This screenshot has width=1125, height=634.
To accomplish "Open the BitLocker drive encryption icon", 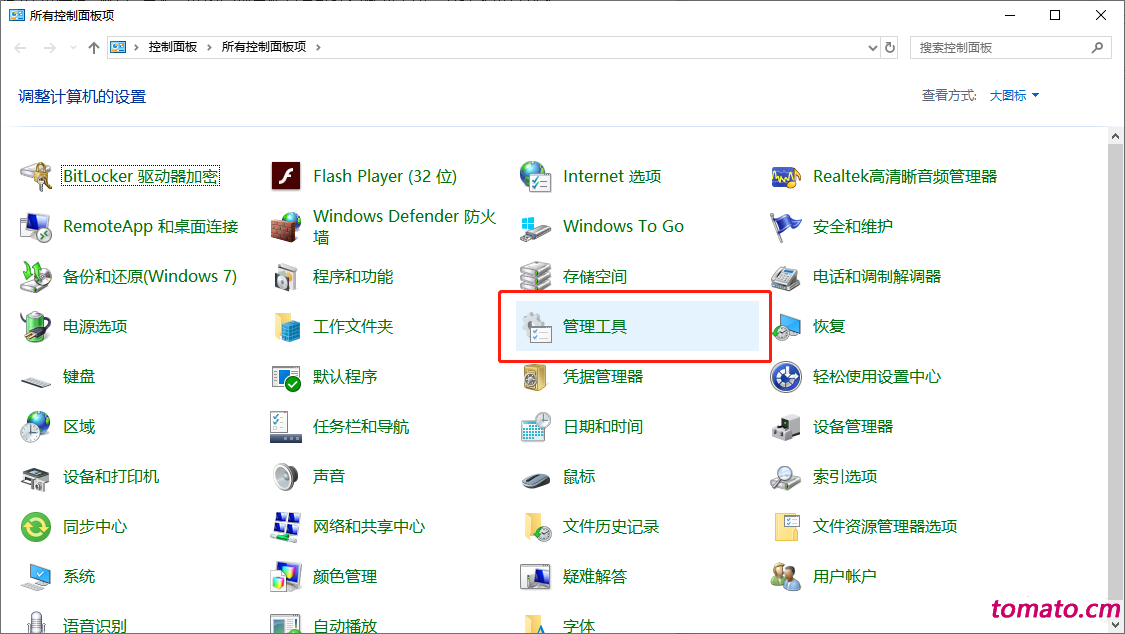I will click(x=36, y=176).
